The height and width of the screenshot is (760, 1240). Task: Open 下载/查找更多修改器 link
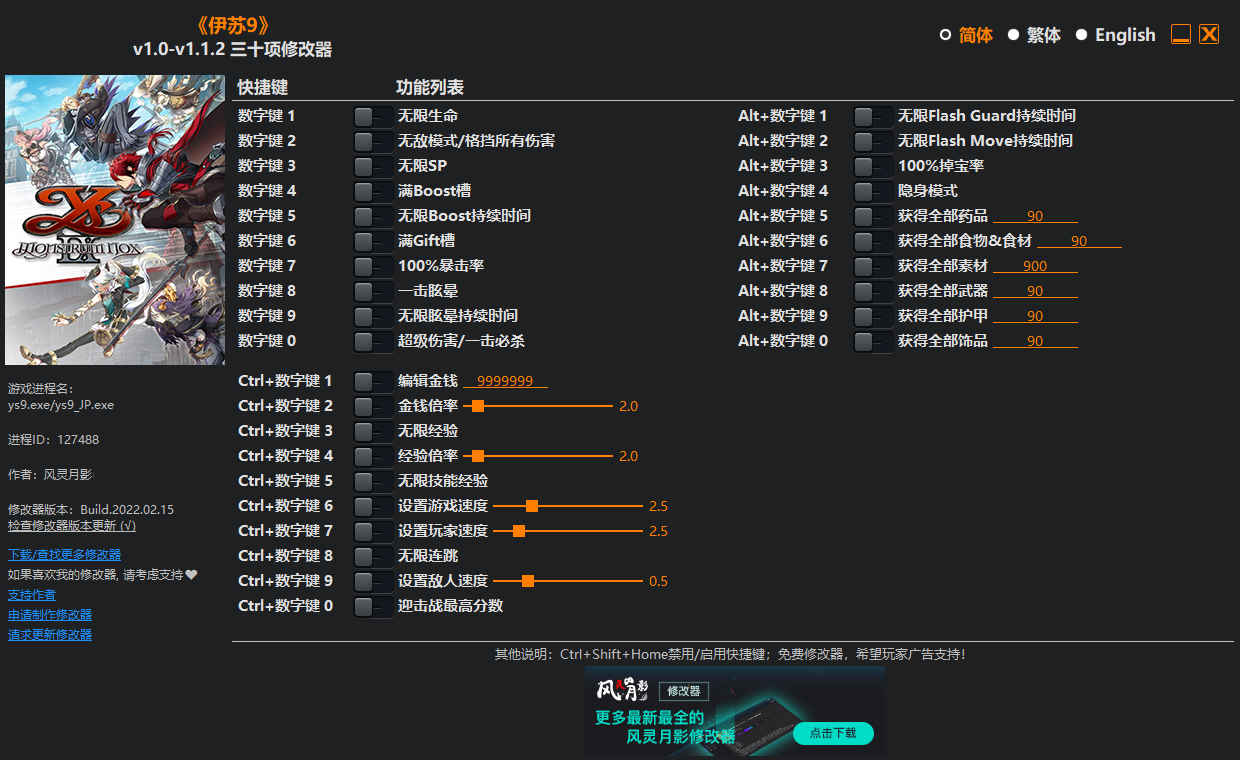[64, 555]
